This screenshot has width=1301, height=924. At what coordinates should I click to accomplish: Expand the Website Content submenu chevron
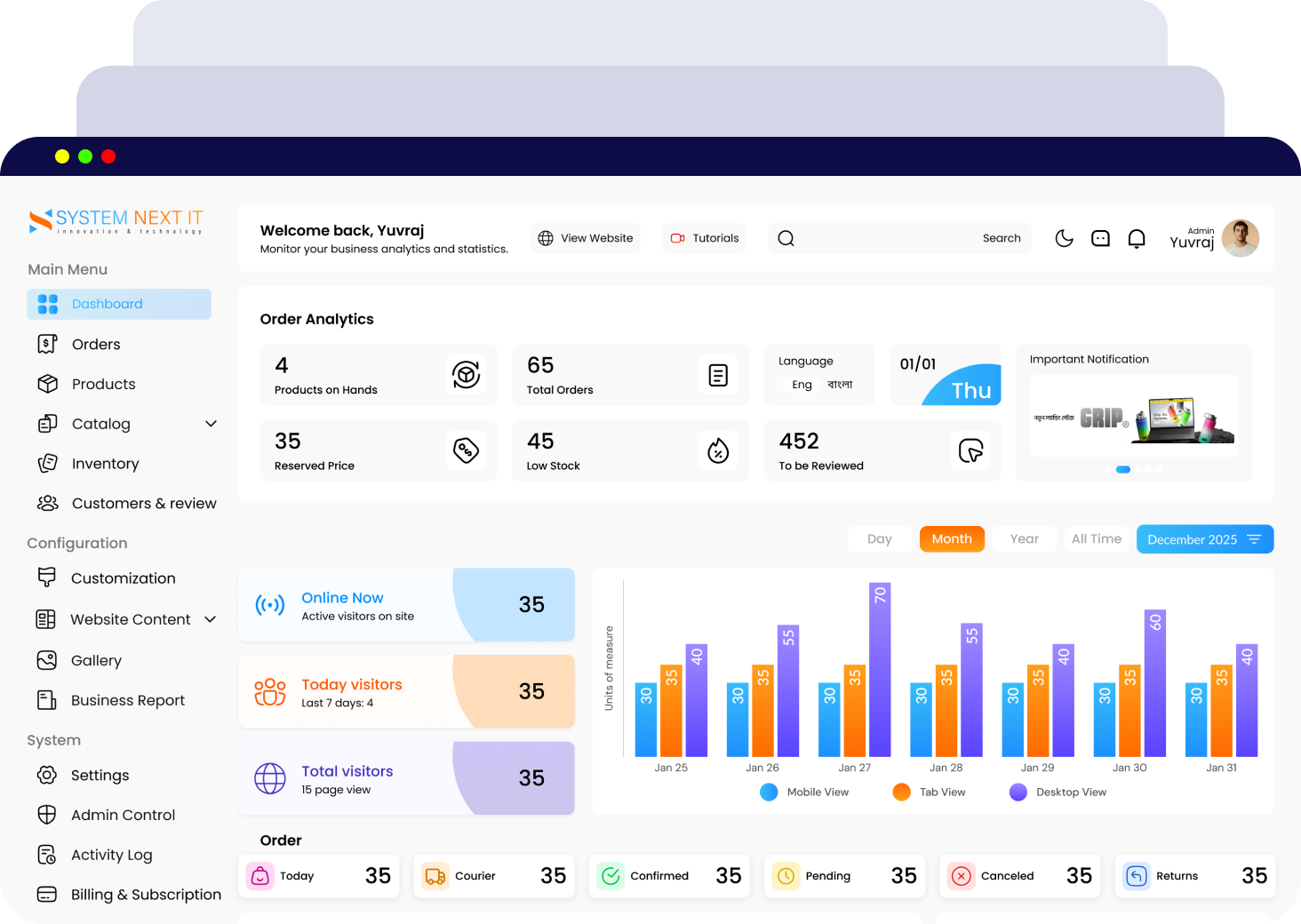pos(211,619)
